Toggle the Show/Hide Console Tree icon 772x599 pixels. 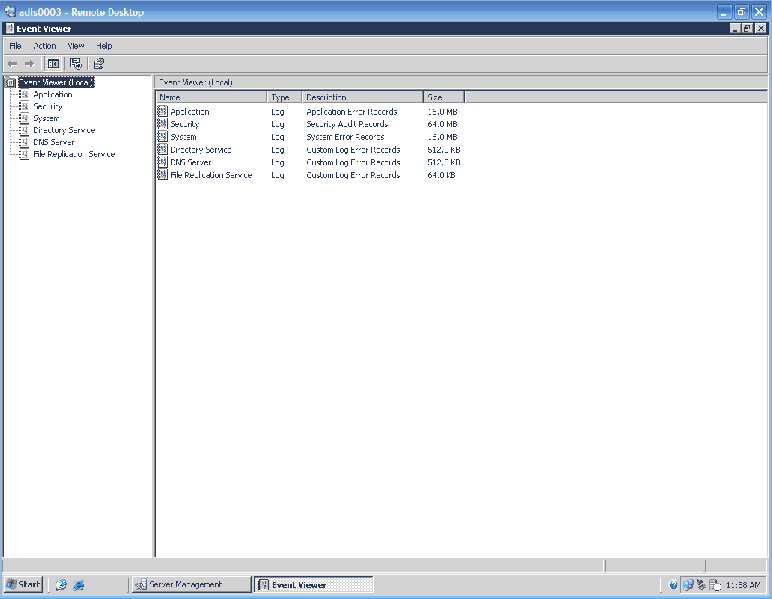[53, 63]
